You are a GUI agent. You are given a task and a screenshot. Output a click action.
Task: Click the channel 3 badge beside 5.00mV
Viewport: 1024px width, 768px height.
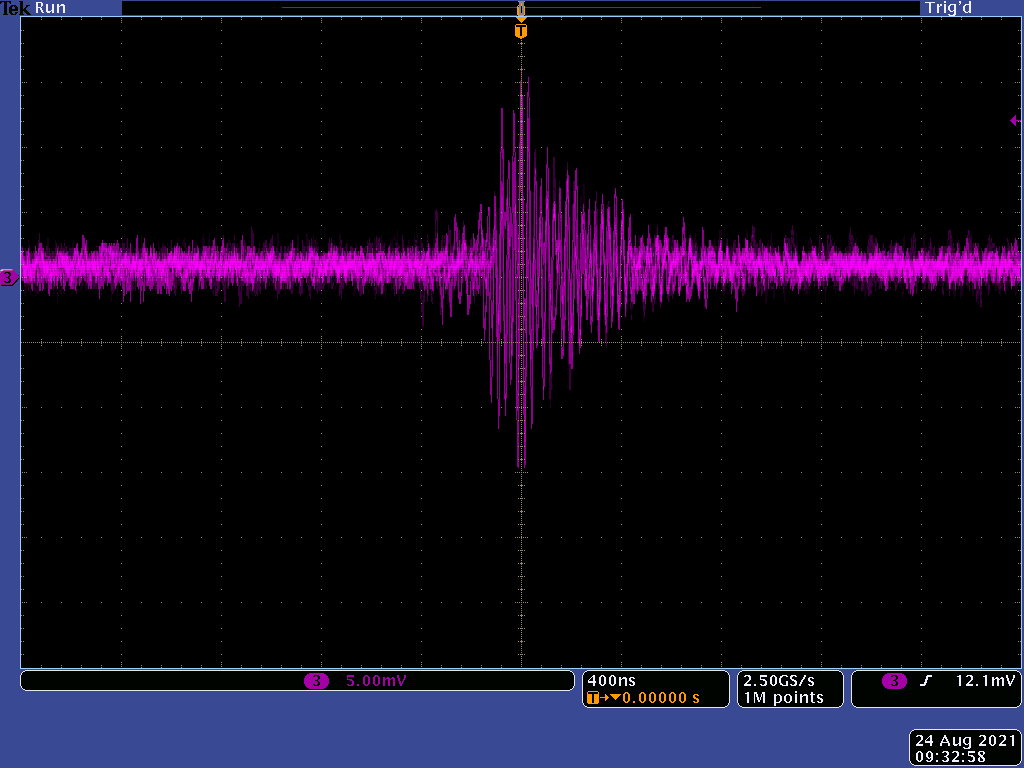pos(316,681)
